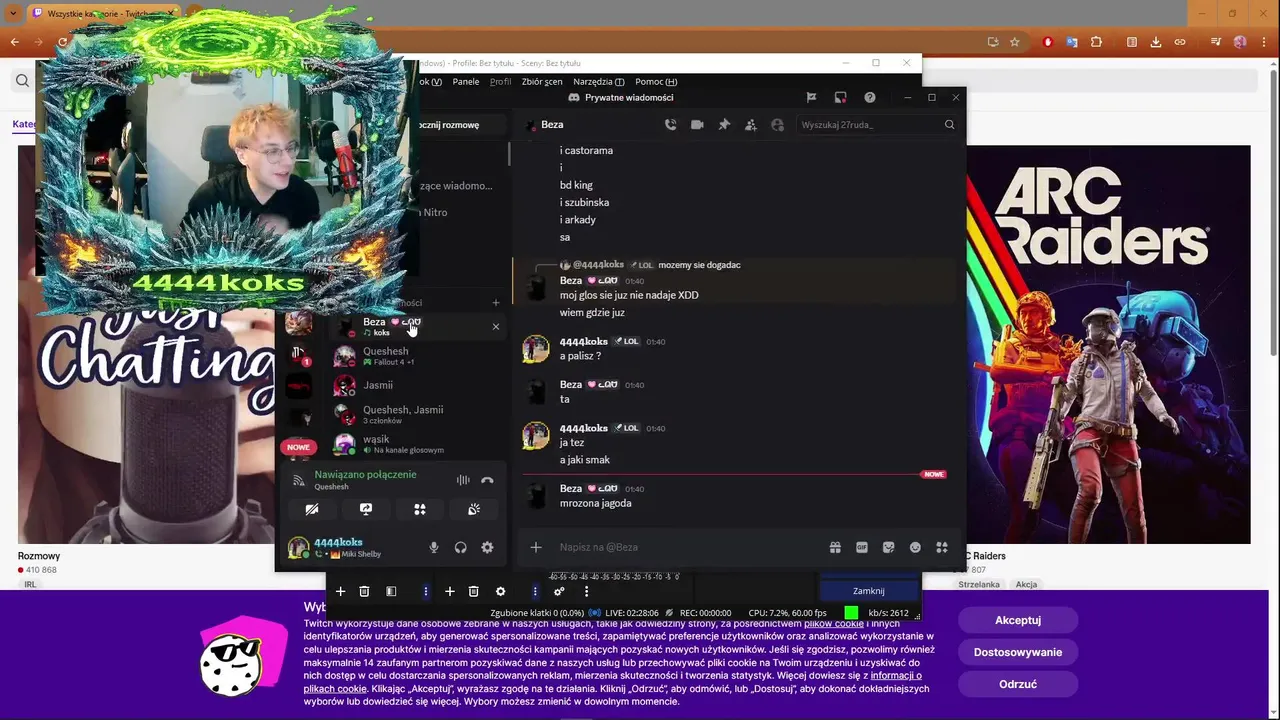Open the GIF picker in message bar

pyautogui.click(x=862, y=547)
